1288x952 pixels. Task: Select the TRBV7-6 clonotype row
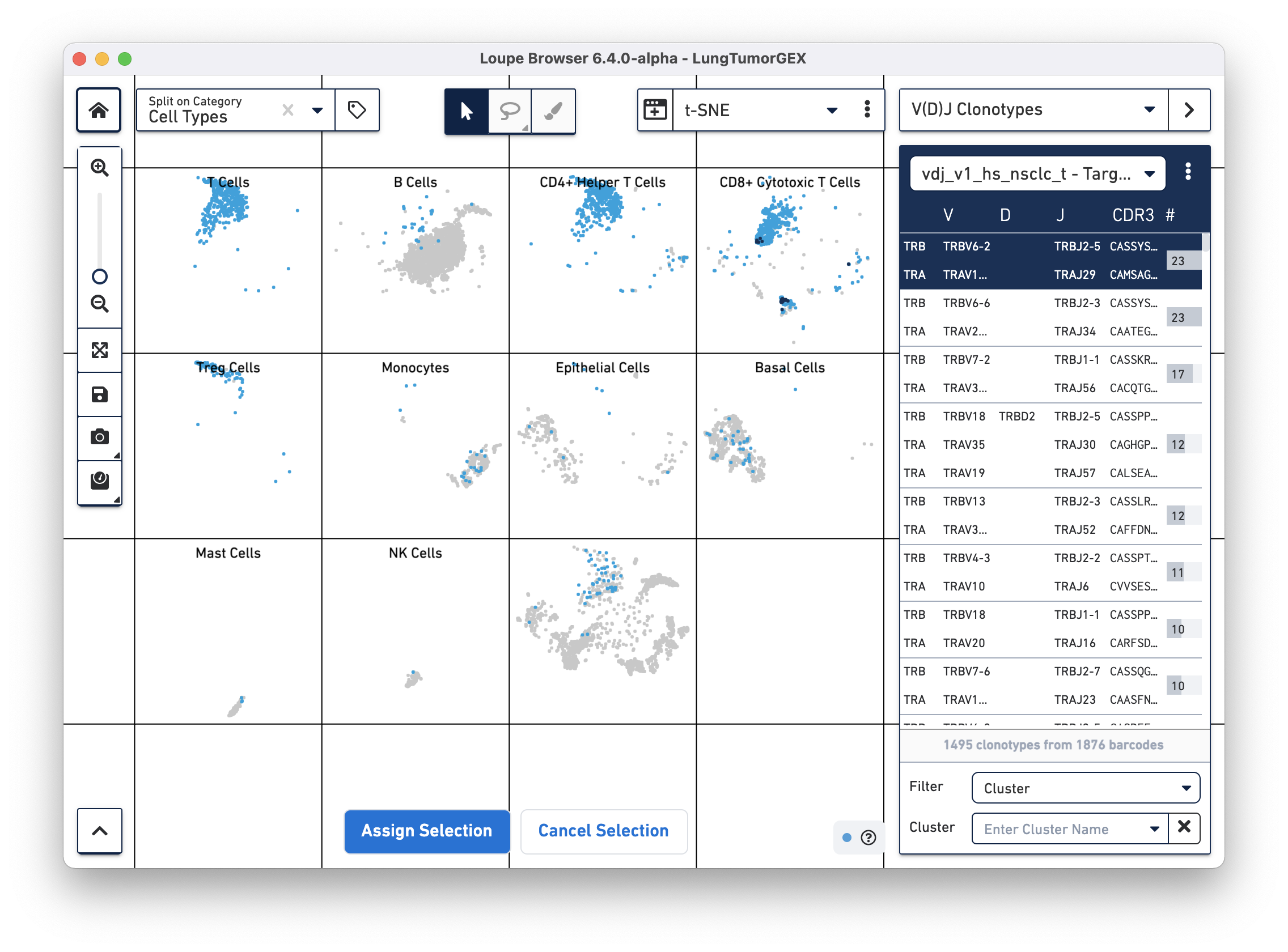pyautogui.click(x=1050, y=686)
